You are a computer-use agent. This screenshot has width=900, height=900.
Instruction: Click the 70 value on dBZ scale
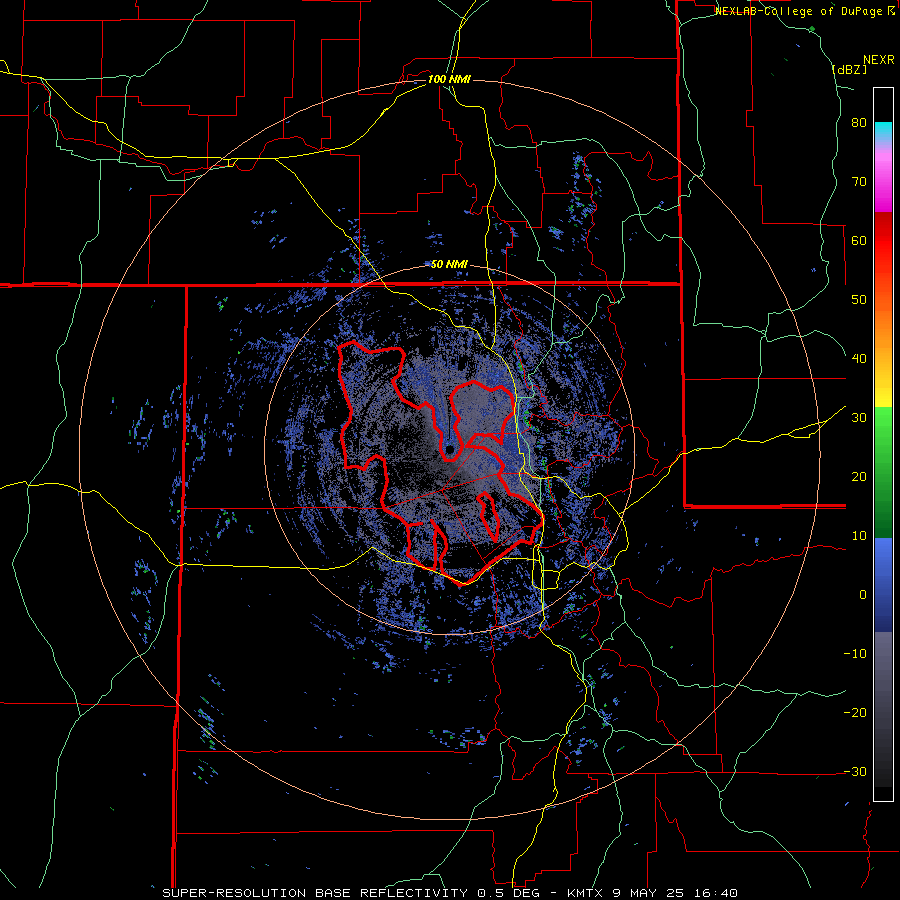point(859,182)
